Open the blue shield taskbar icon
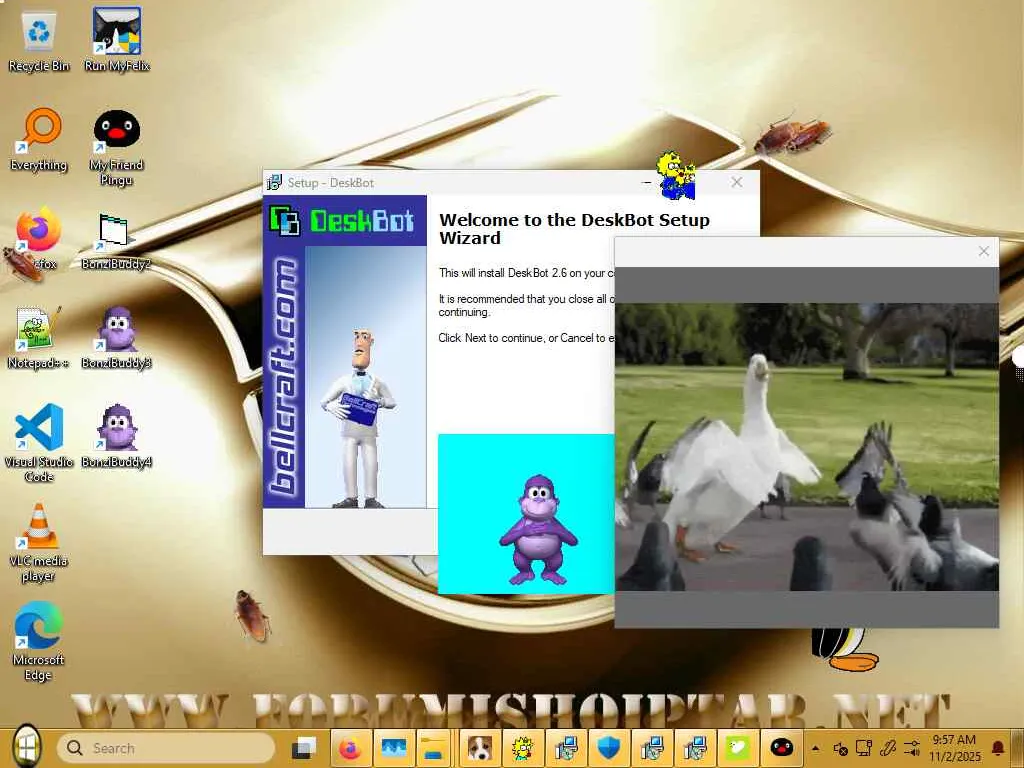The width and height of the screenshot is (1024, 768). coord(608,748)
